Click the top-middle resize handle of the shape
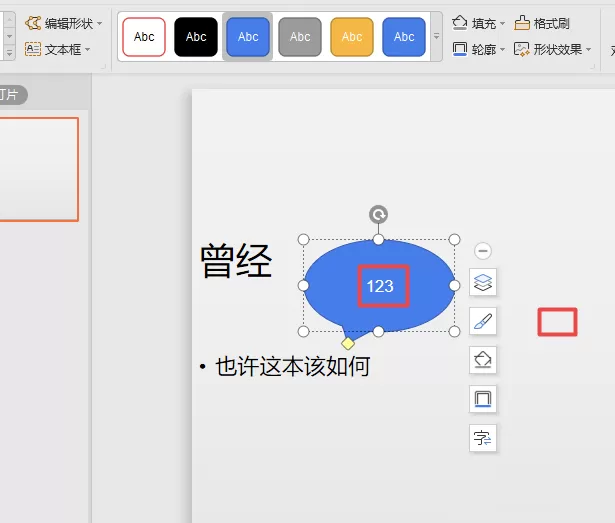The height and width of the screenshot is (523, 615). point(378,239)
